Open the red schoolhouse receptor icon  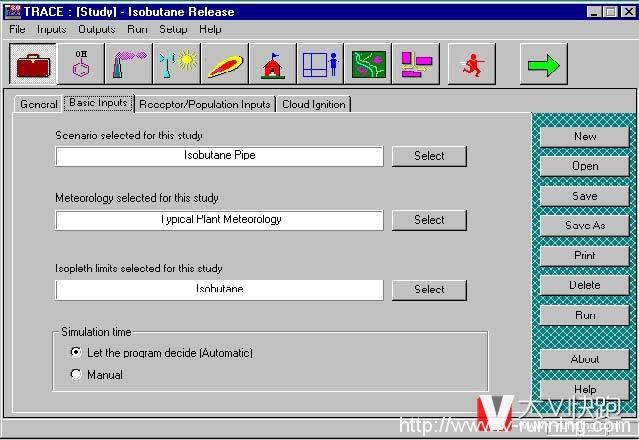[x=273, y=64]
